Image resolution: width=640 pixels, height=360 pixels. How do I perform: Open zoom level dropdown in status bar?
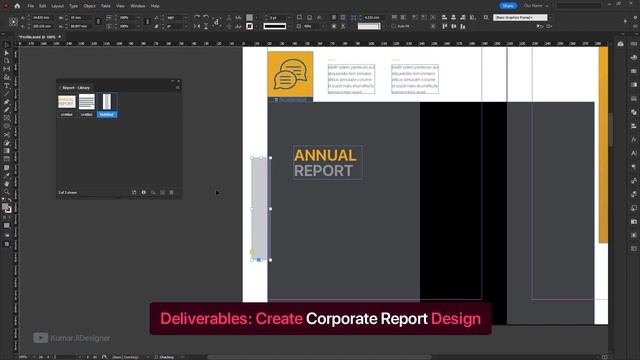[x=35, y=357]
